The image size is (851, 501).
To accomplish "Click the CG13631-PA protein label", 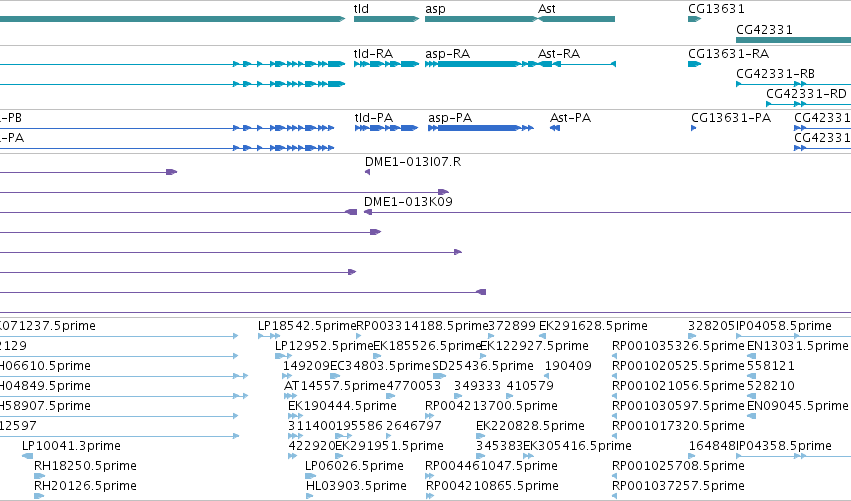I will click(x=731, y=117).
